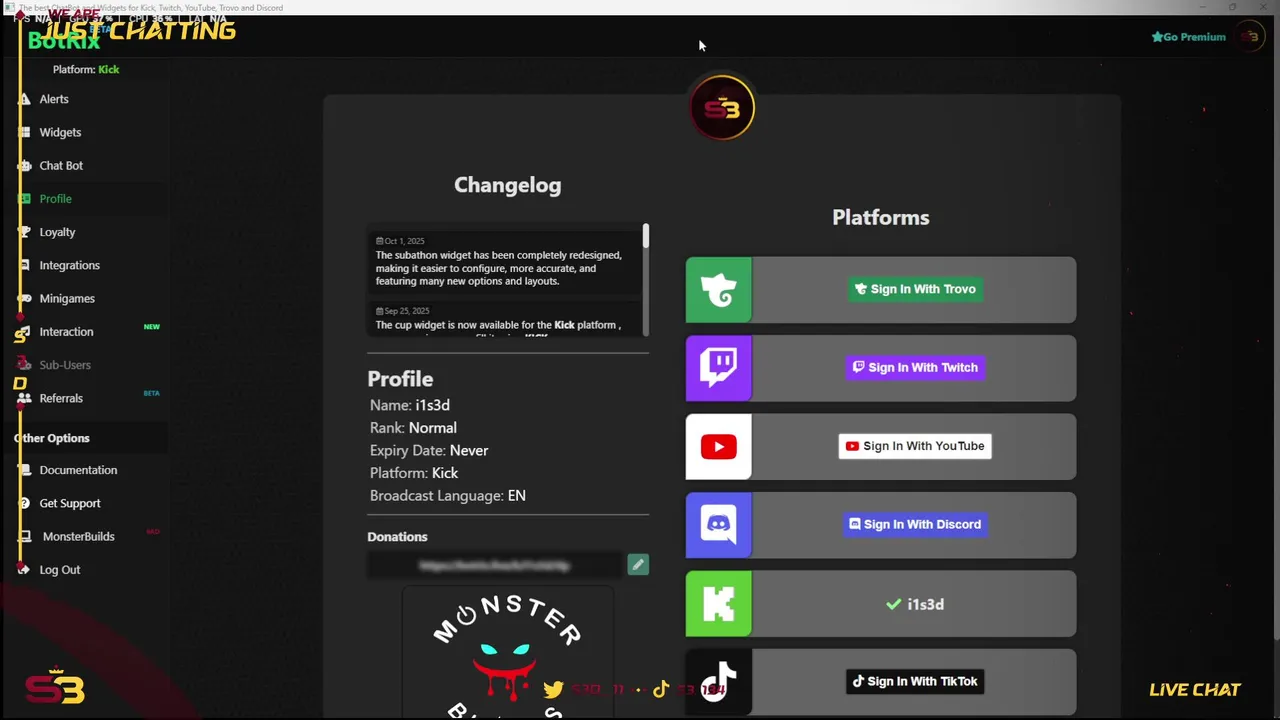
Task: Click the TikTok logo tile
Action: (x=718, y=682)
